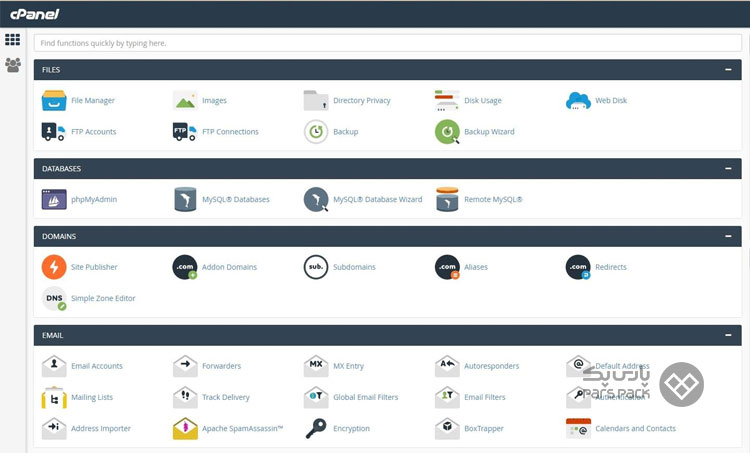Click the EMAIL section heading text

pyautogui.click(x=52, y=335)
